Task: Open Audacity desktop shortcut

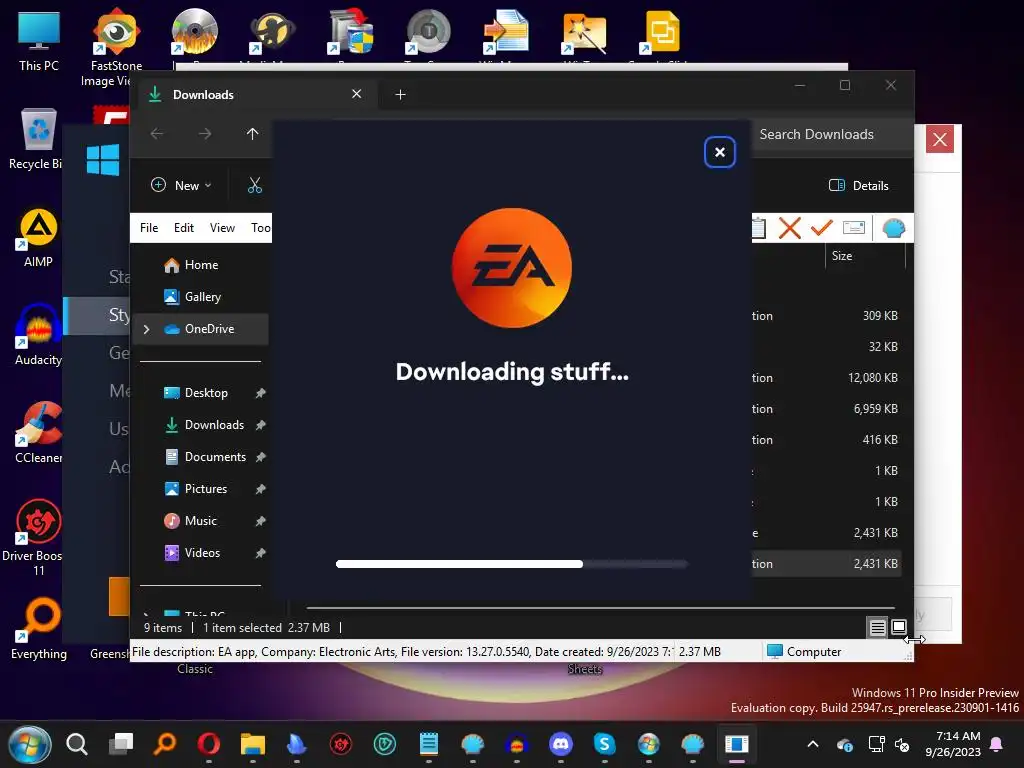Action: tap(39, 334)
